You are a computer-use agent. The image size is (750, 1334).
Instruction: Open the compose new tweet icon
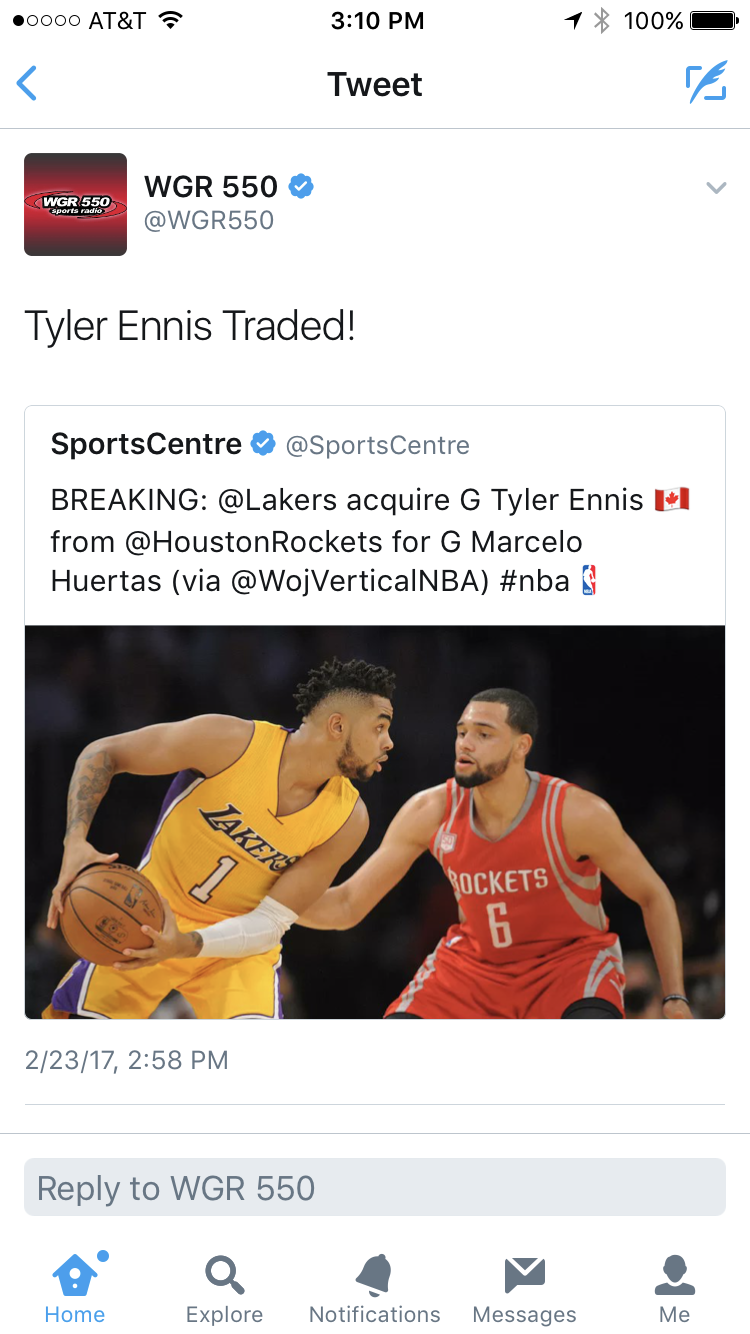tap(706, 83)
